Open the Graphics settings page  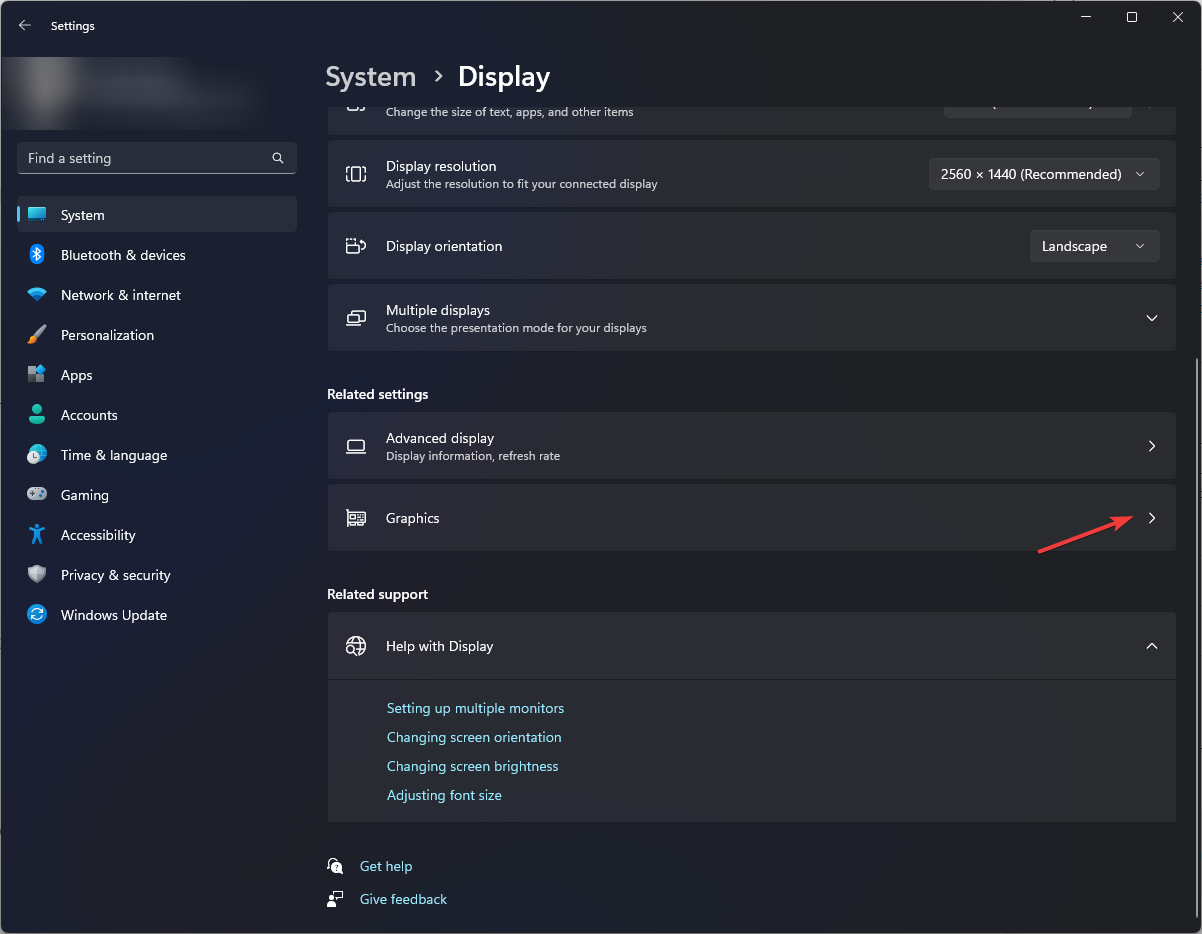[x=751, y=518]
